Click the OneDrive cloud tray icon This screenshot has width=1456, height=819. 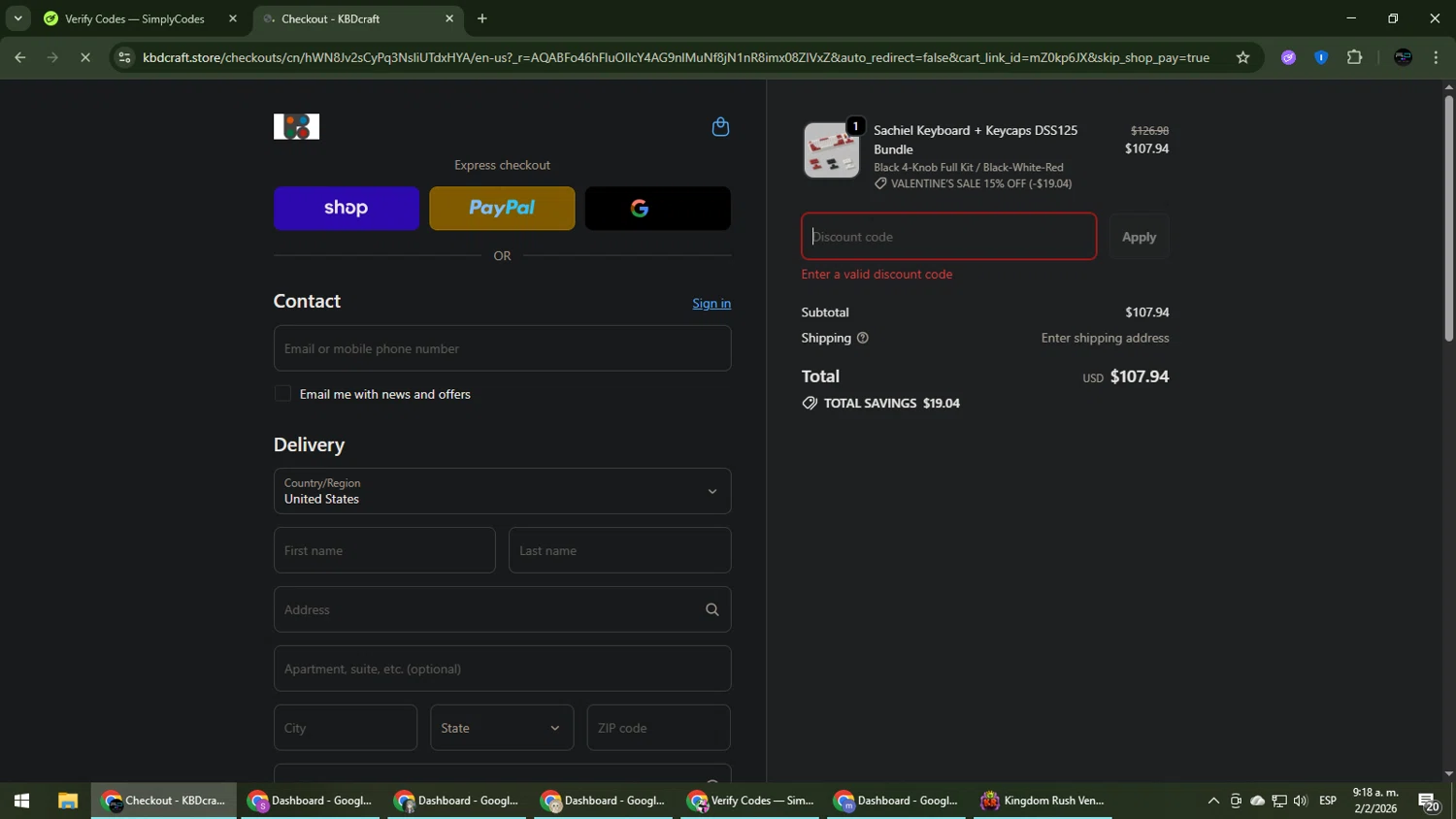pyautogui.click(x=1257, y=801)
